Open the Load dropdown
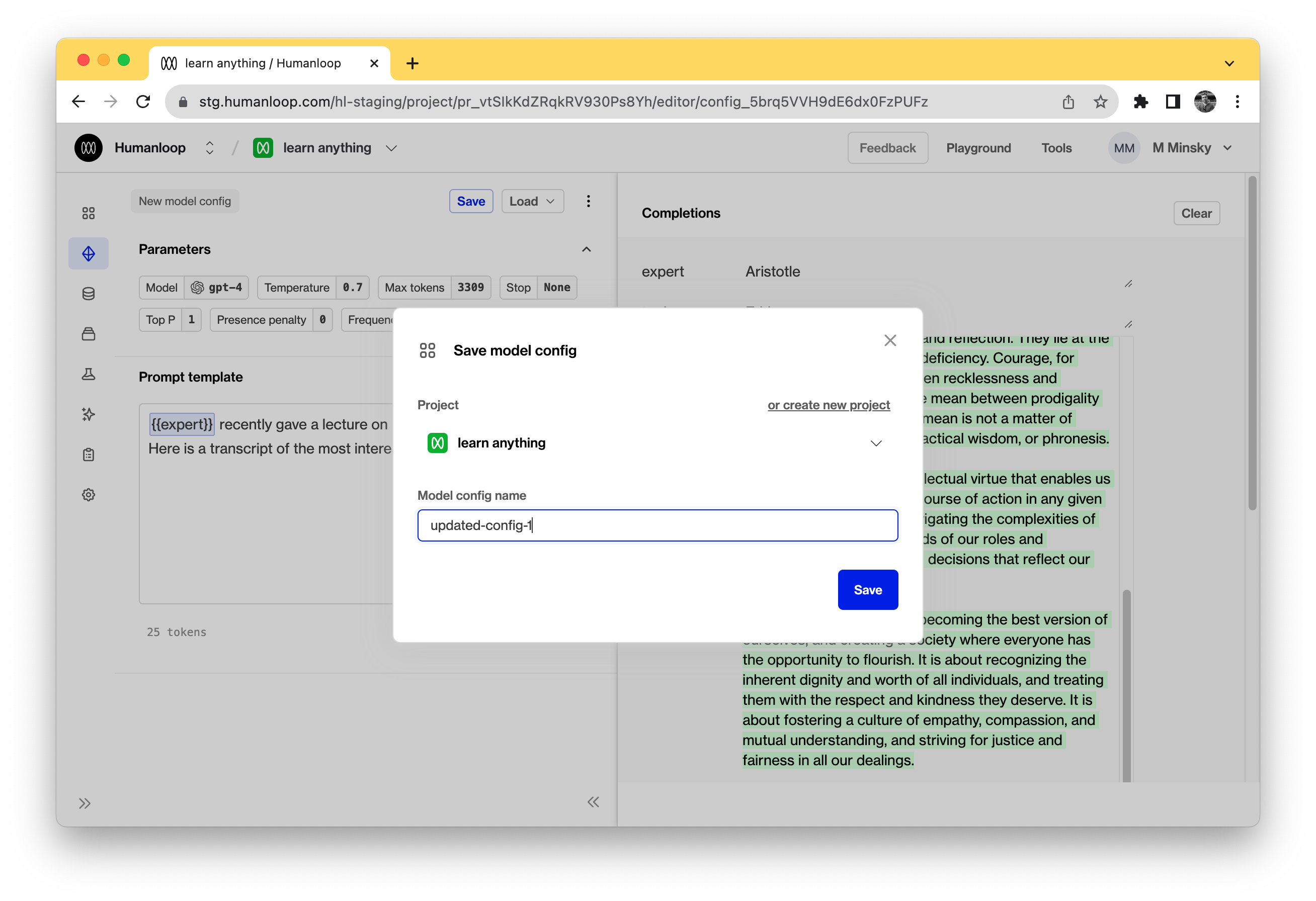1316x901 pixels. 532,201
